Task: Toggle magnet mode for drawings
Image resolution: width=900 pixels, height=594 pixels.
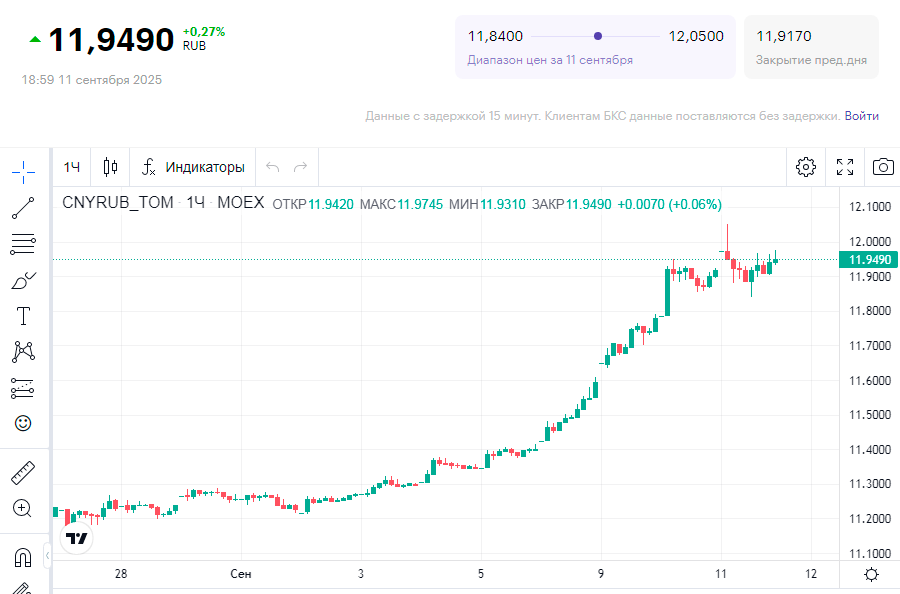Action: [23, 556]
